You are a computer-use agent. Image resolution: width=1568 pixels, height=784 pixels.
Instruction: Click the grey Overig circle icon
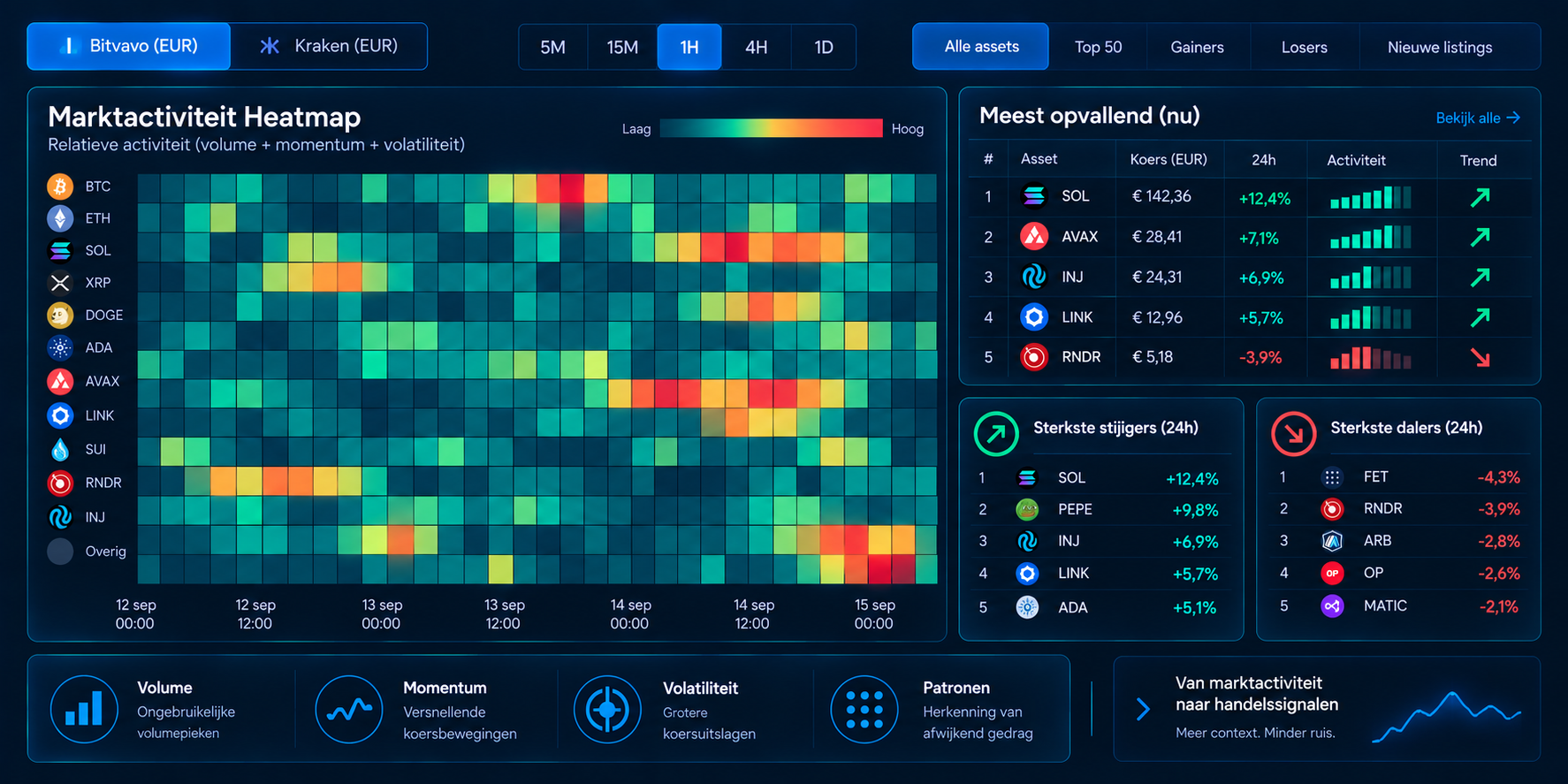click(60, 552)
